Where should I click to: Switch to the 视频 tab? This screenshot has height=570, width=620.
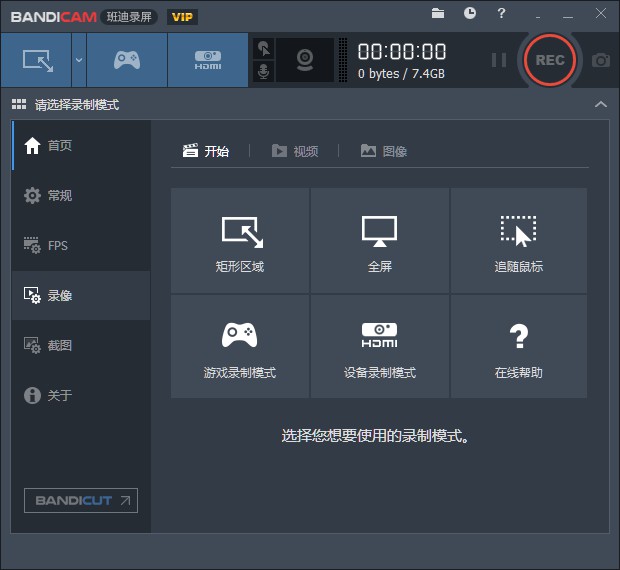(295, 151)
